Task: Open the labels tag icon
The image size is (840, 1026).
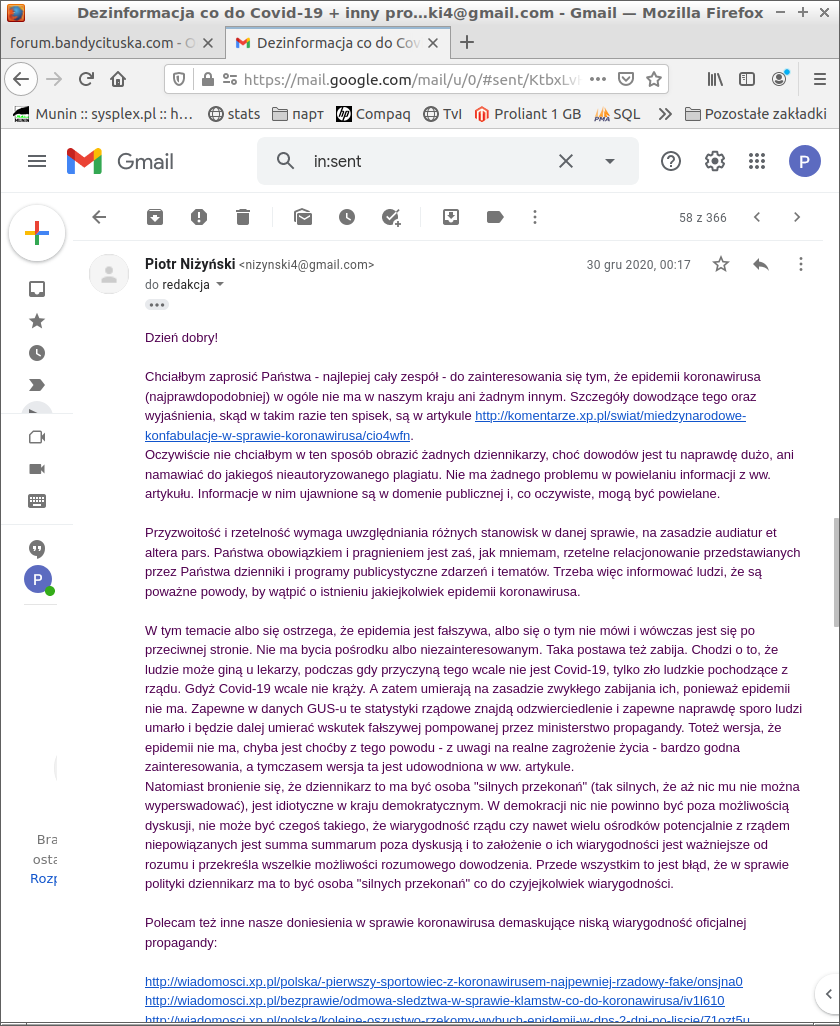Action: pos(495,217)
